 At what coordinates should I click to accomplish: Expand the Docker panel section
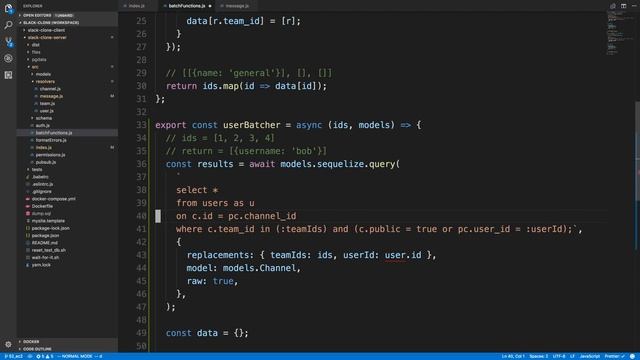pos(67,342)
